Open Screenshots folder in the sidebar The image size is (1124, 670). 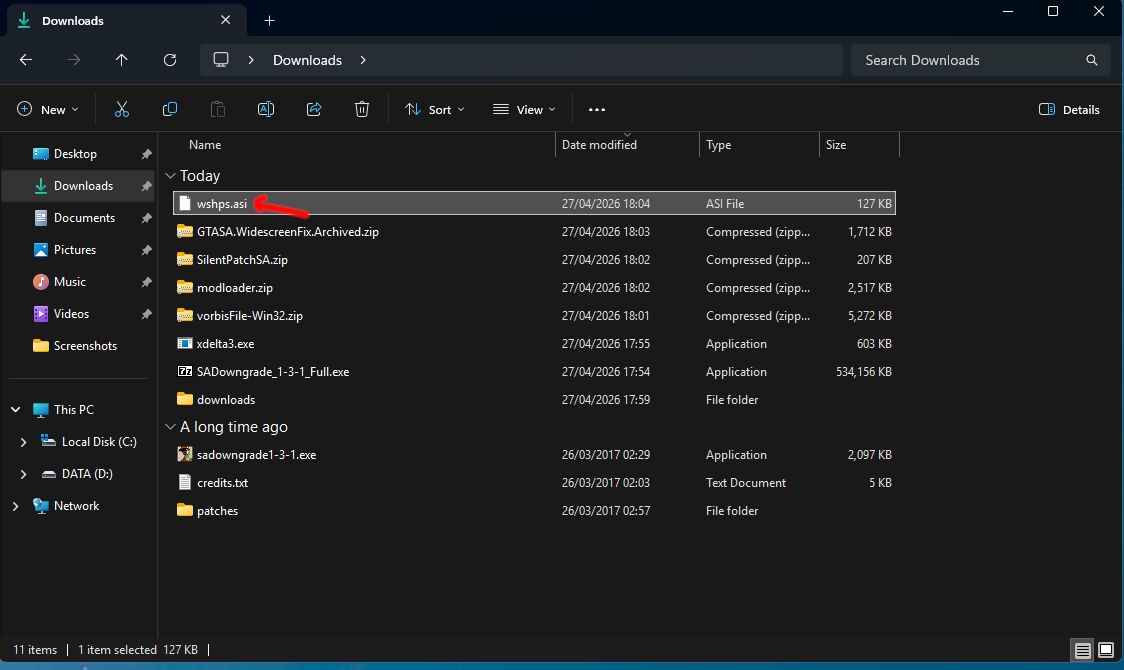click(x=85, y=346)
